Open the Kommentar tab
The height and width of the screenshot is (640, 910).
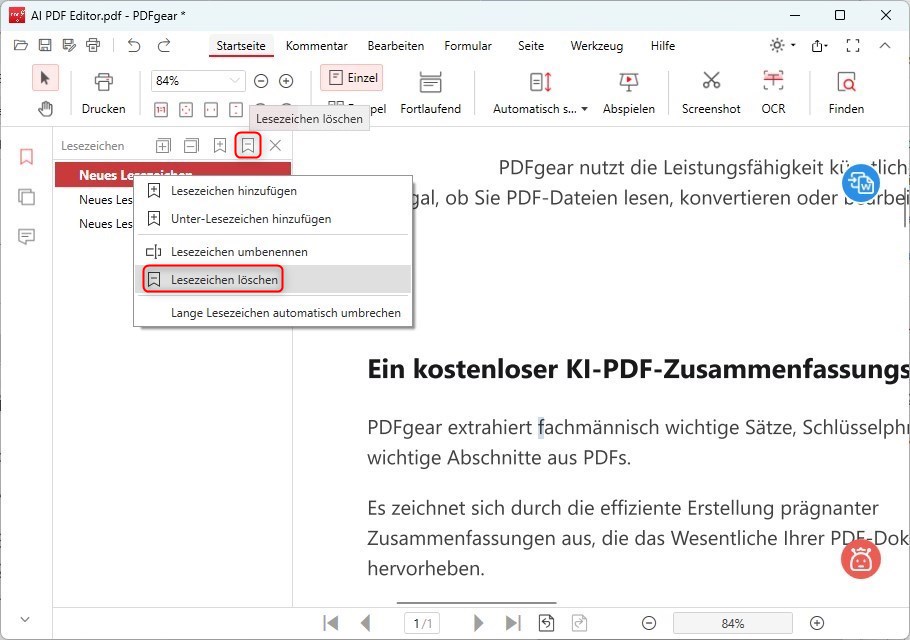click(x=316, y=46)
